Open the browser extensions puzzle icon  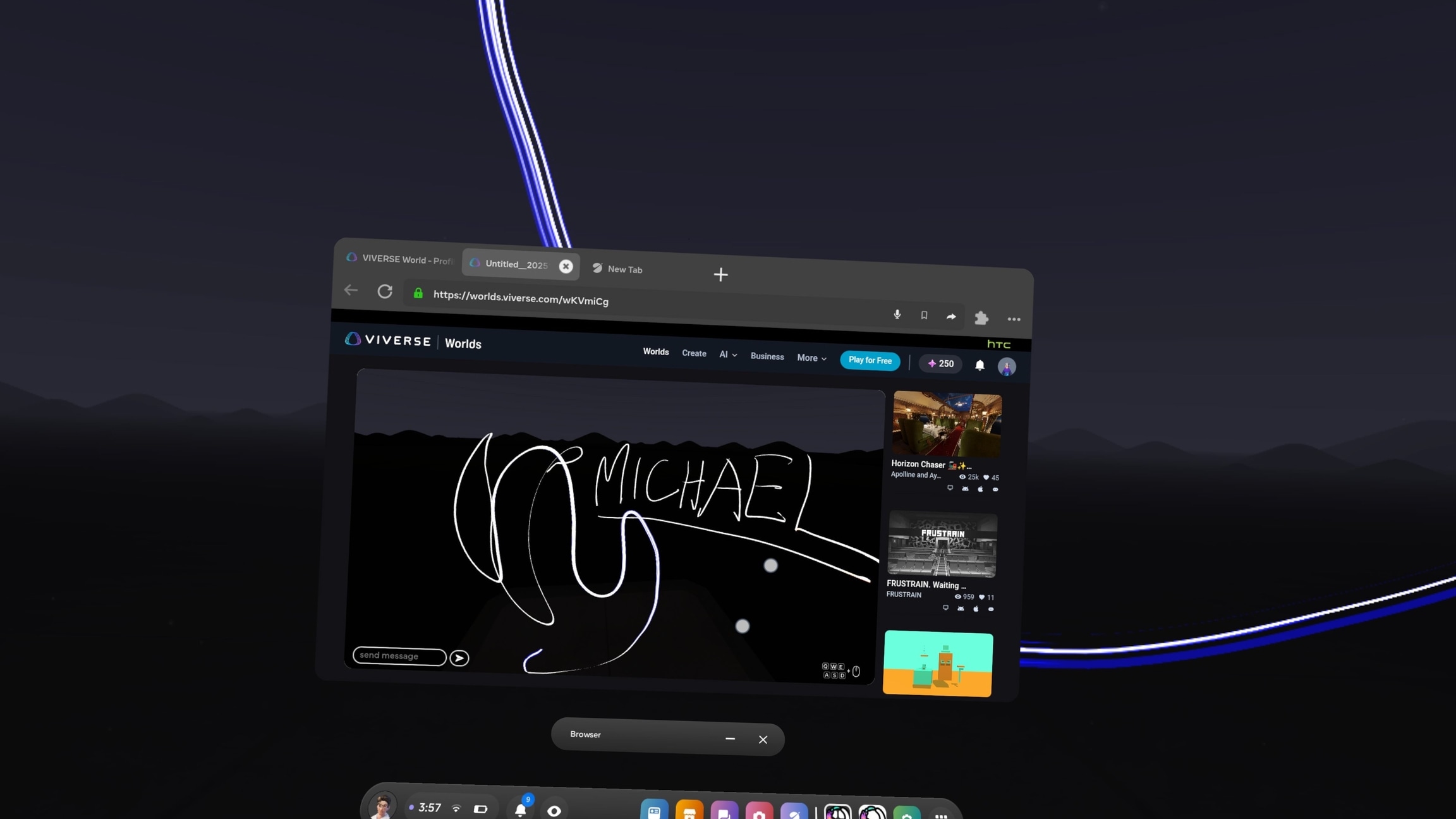981,318
